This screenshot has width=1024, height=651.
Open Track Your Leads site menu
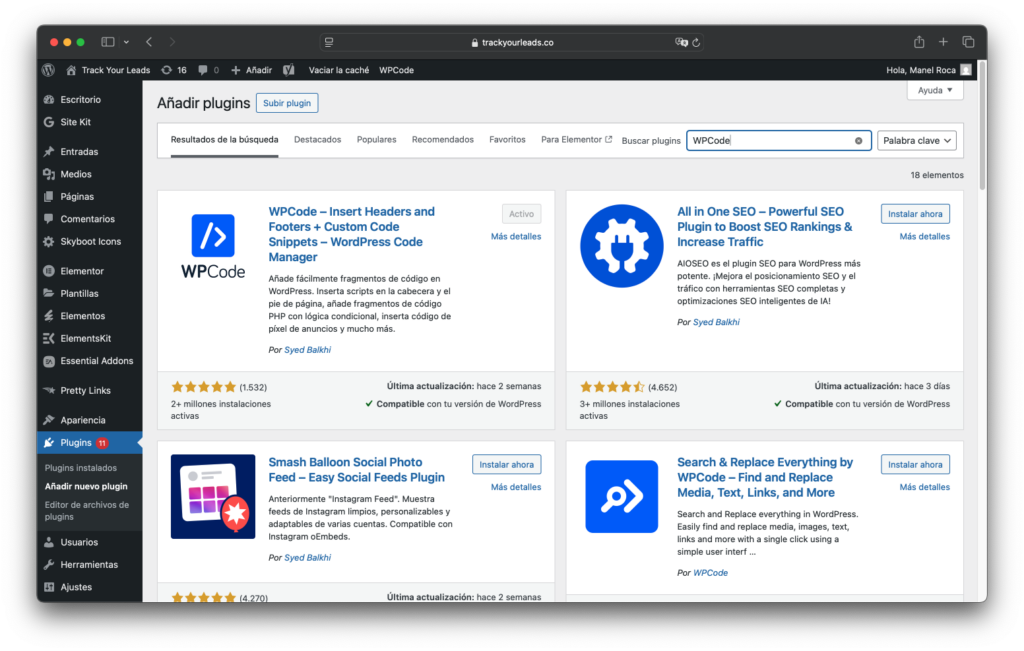pyautogui.click(x=108, y=70)
